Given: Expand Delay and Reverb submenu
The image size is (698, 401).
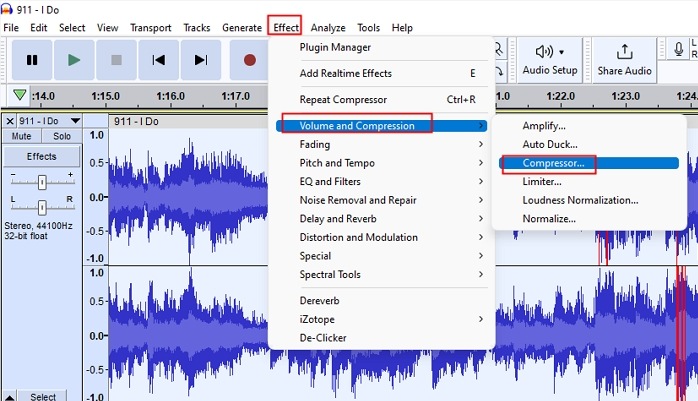Looking at the screenshot, I should 381,219.
